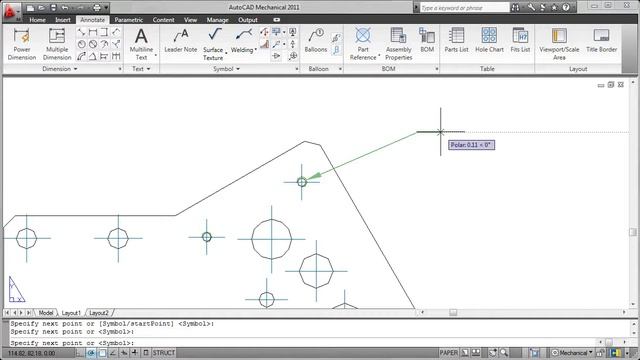Click the Undo arrow in Quick Access toolbar
This screenshot has width=640, height=360.
click(65, 8)
